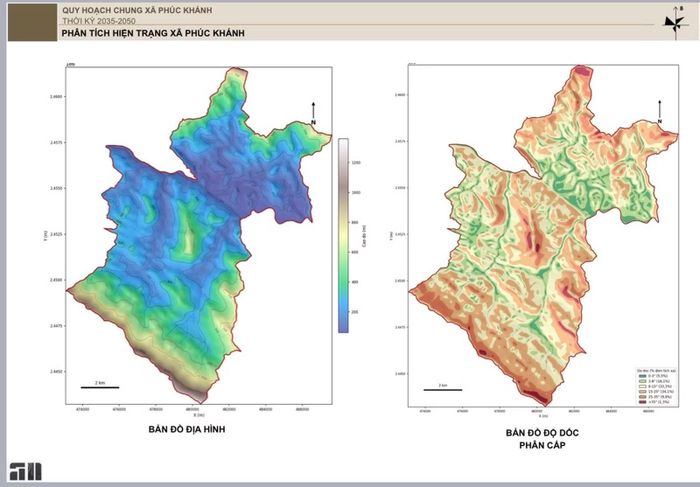Click the slope classification map image
The image size is (700, 487).
coord(543,236)
